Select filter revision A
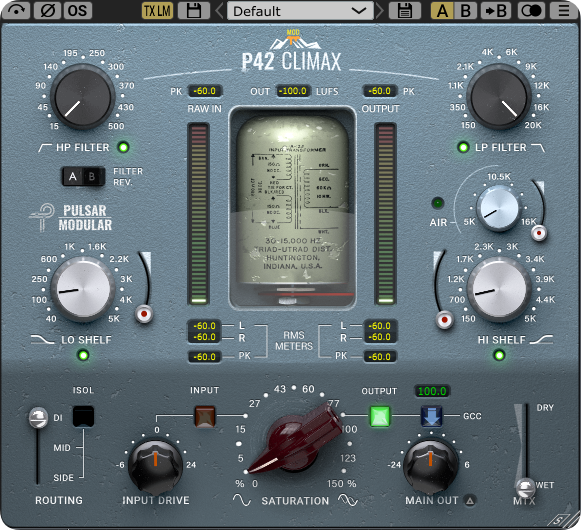The height and width of the screenshot is (530, 581). pos(73,176)
